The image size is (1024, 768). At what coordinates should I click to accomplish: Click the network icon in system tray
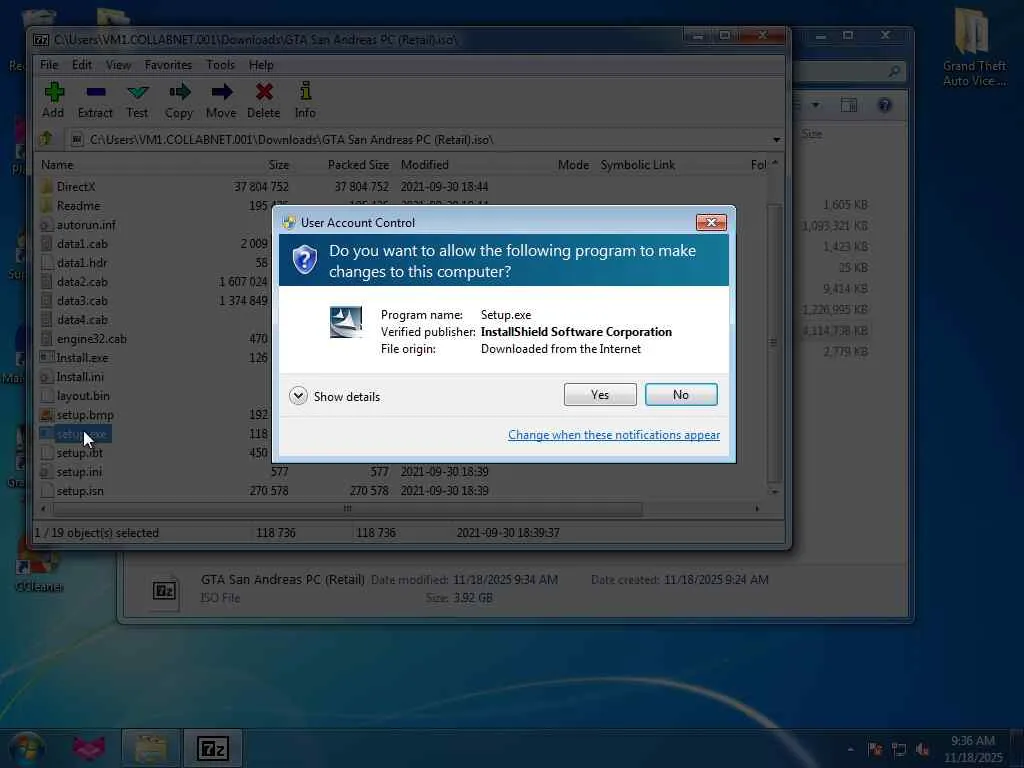pos(899,749)
